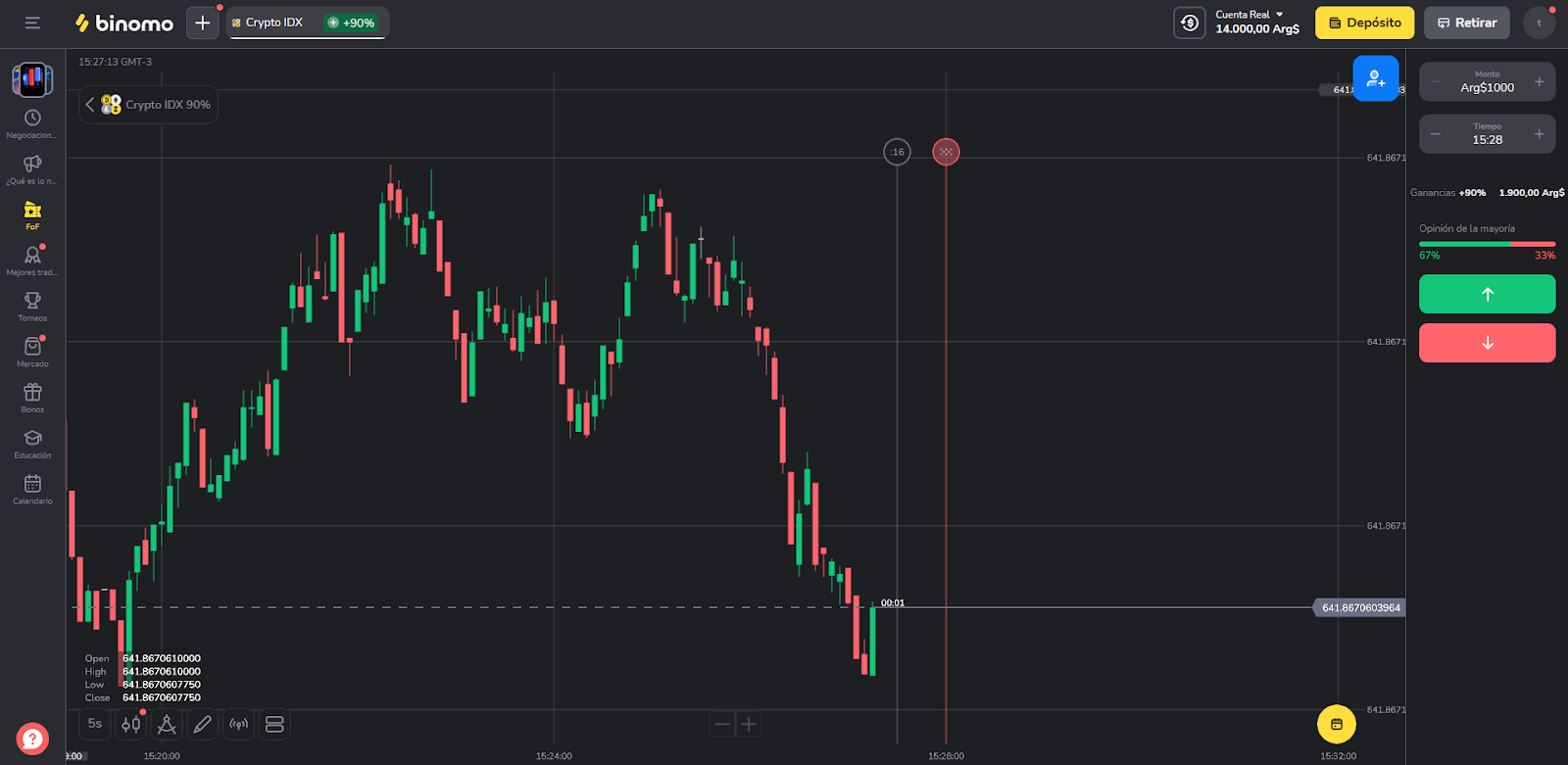Open the chart indicators compass tool
The height and width of the screenshot is (765, 1568).
(x=167, y=725)
